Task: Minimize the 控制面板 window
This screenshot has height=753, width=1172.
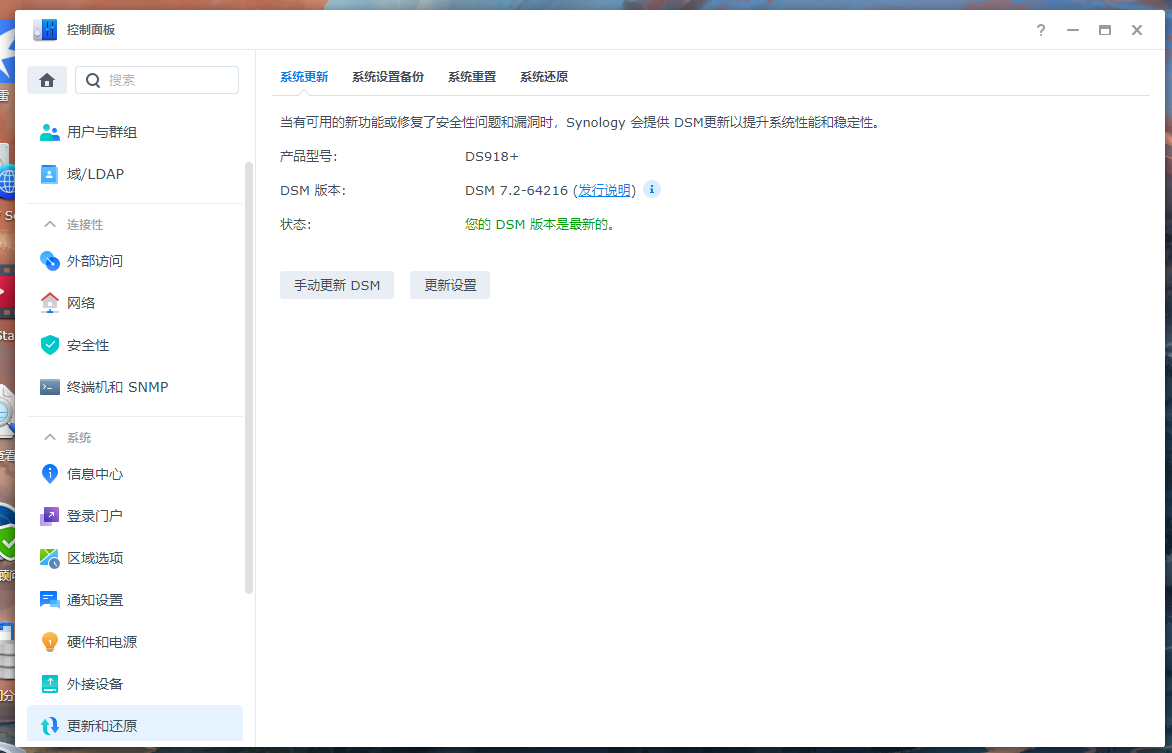Action: [1073, 30]
